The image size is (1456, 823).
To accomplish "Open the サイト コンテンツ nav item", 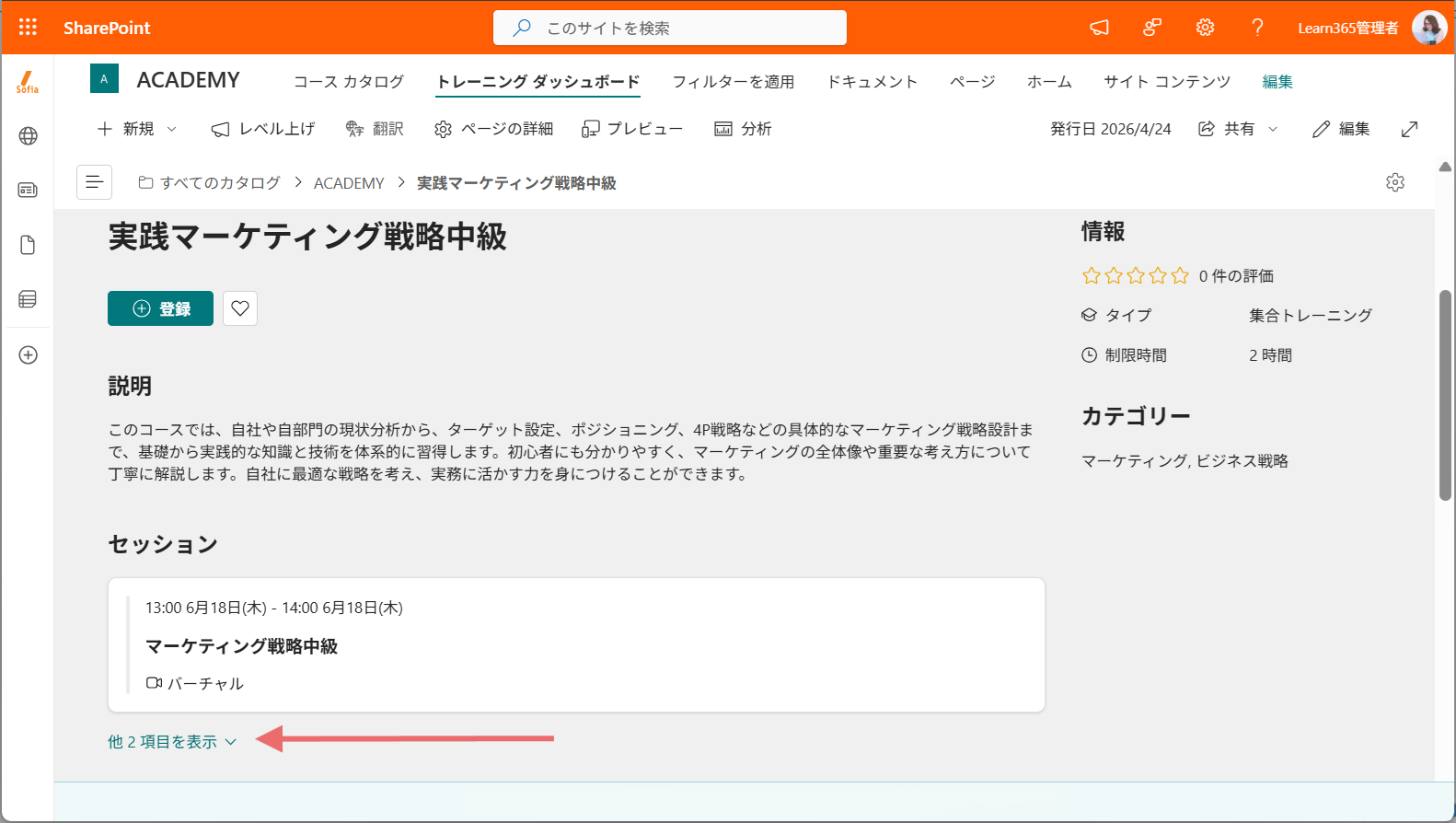I will coord(1167,81).
